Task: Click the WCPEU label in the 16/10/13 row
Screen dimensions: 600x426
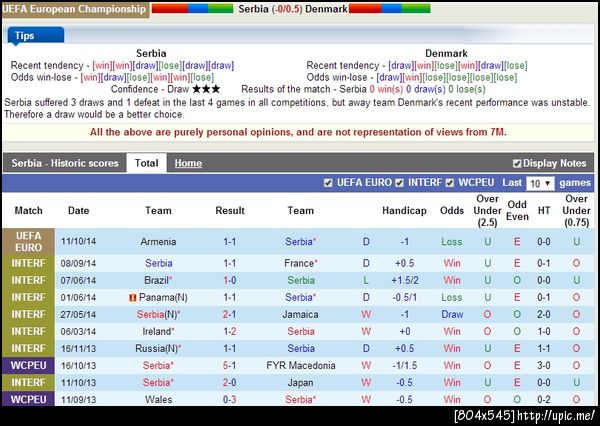Action: click(28, 366)
